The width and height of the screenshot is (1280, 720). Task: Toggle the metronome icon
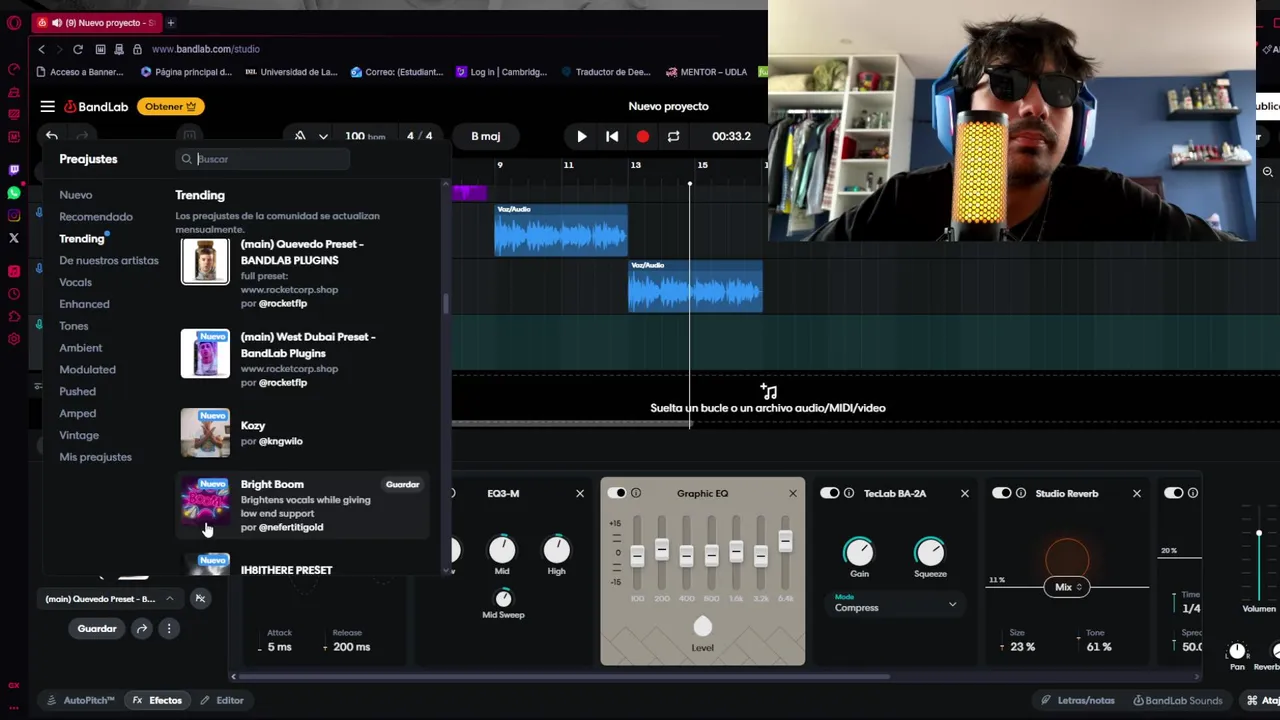pyautogui.click(x=300, y=136)
